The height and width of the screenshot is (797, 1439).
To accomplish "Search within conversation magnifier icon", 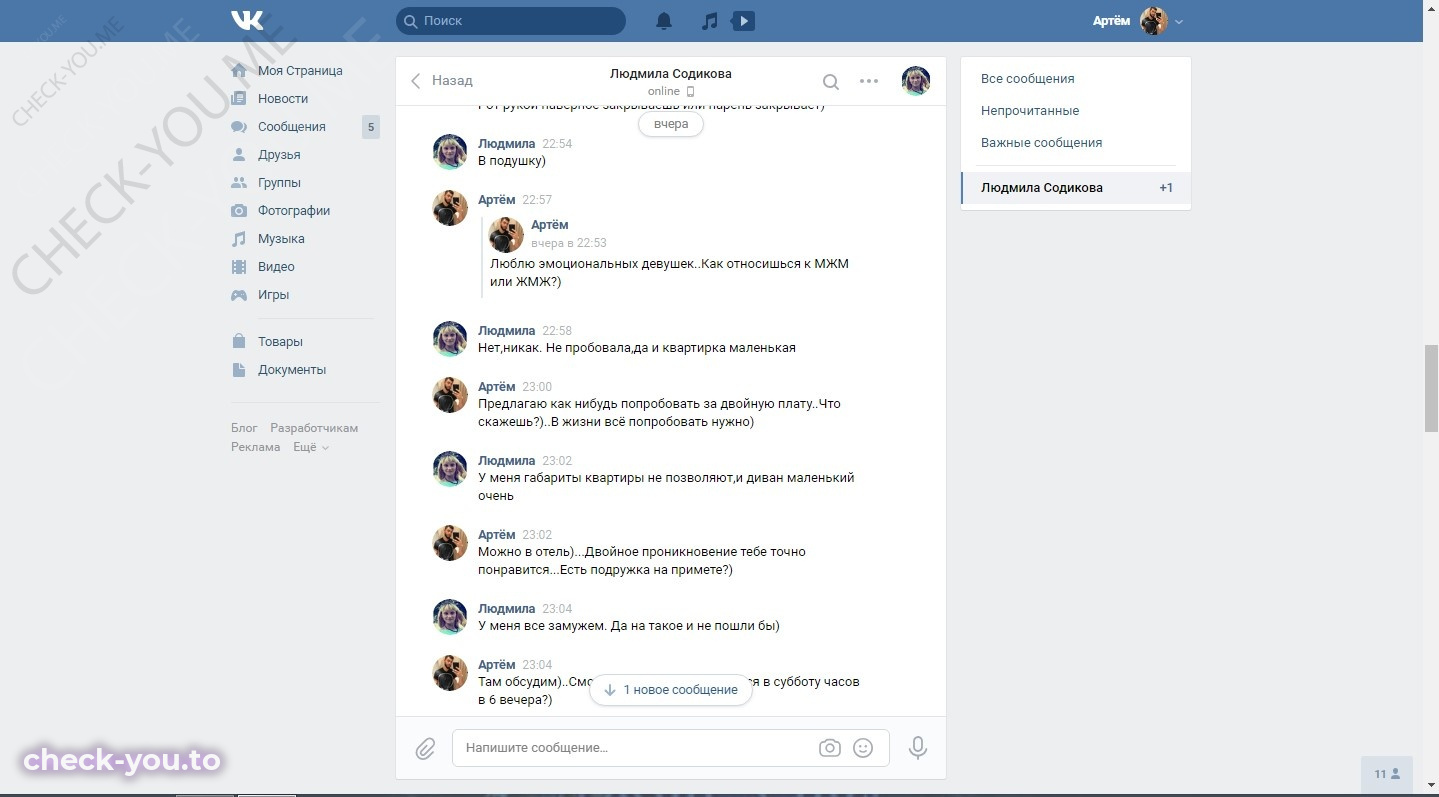I will point(831,81).
